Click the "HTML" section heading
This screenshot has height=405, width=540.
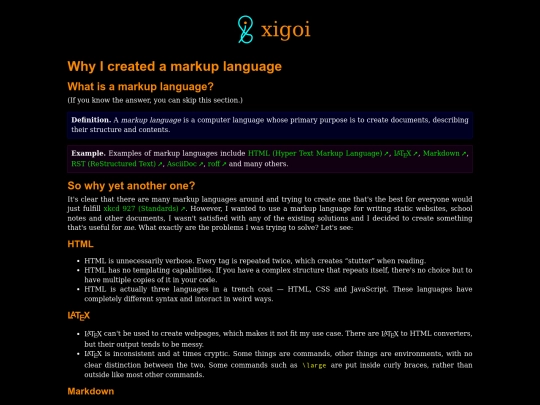pos(81,244)
